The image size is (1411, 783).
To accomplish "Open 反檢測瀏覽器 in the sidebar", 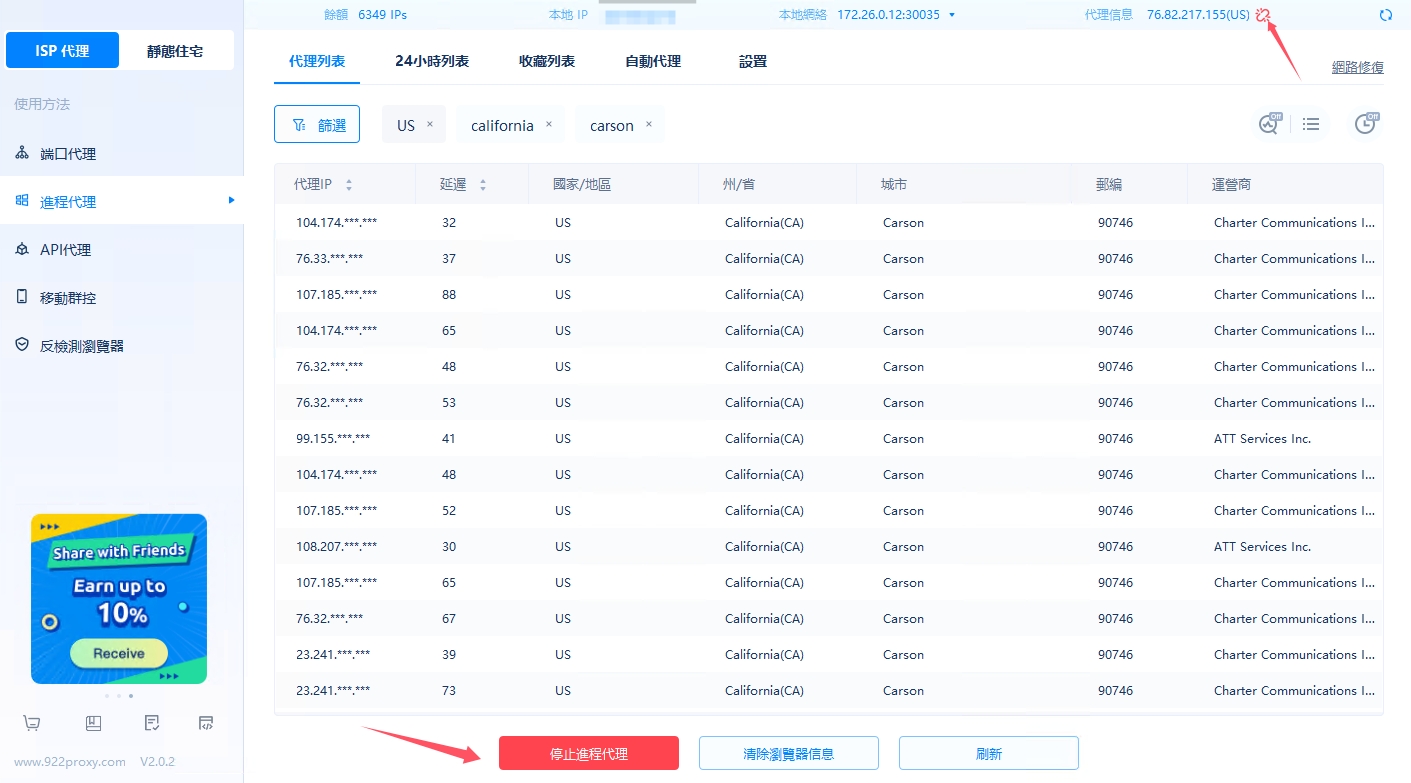I will (82, 345).
